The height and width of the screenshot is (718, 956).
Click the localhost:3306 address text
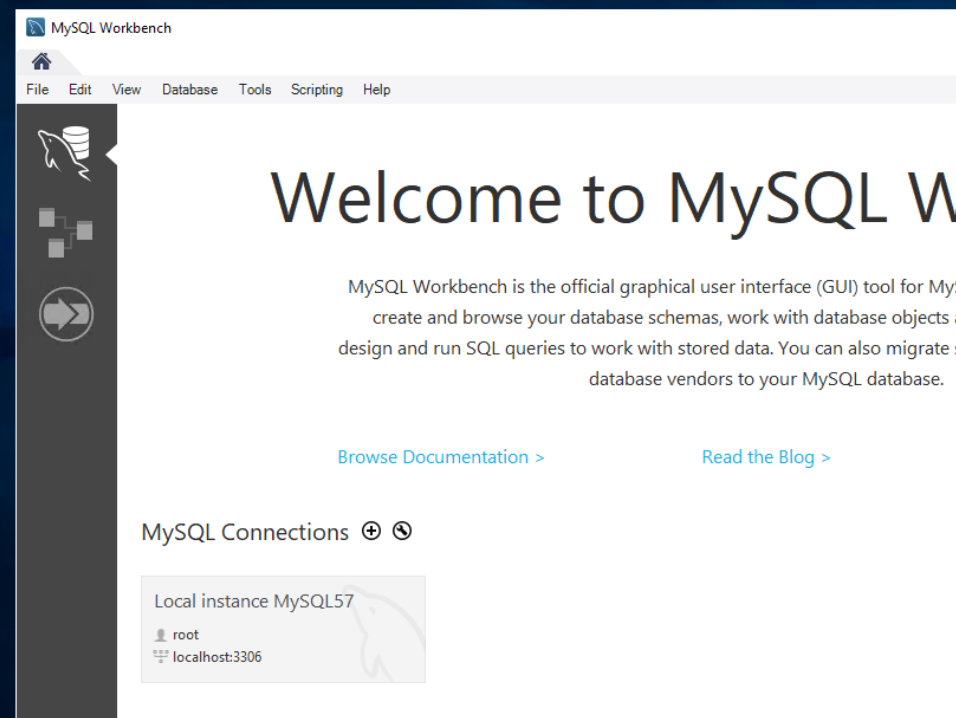click(x=217, y=656)
